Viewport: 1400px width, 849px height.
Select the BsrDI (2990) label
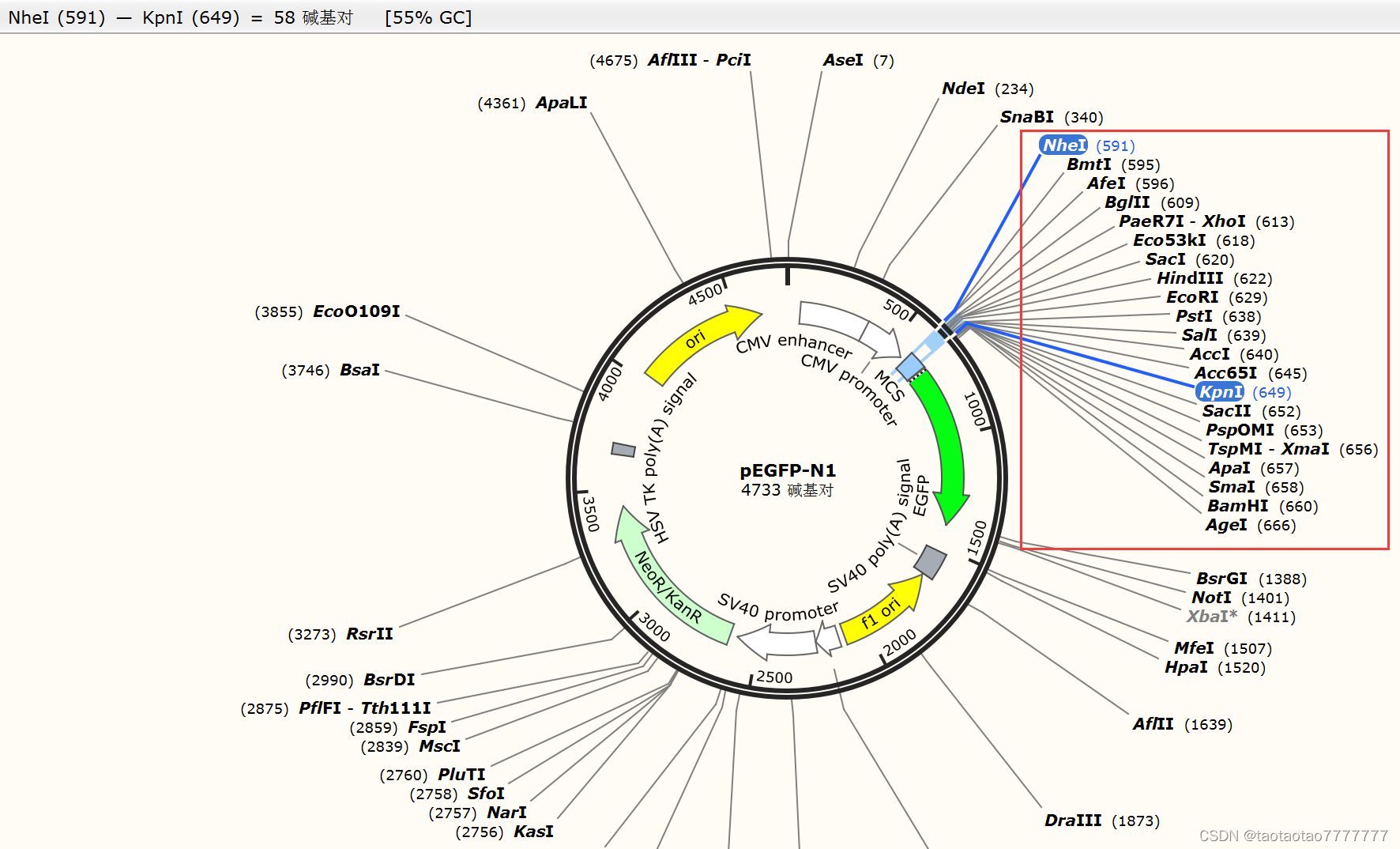point(360,680)
